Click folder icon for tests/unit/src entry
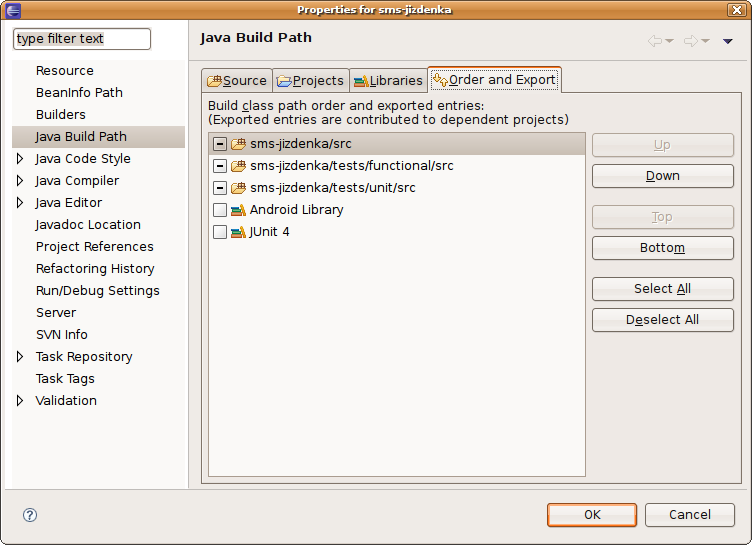752x545 pixels. coord(238,188)
